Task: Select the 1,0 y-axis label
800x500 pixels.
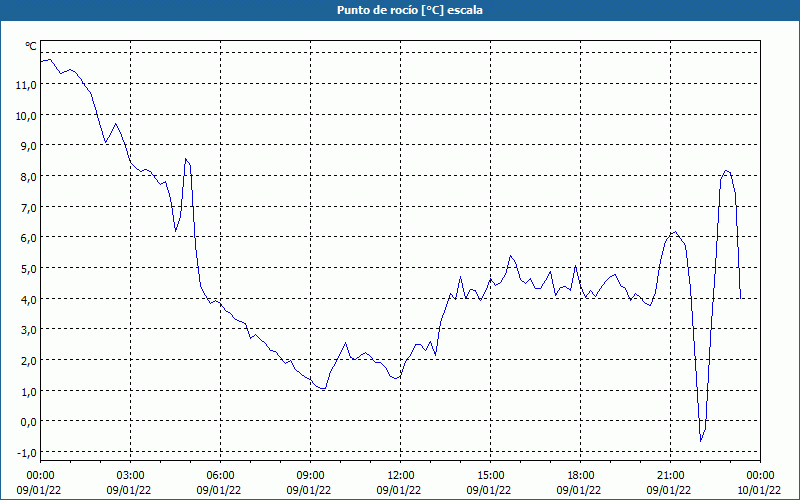Action: click(29, 391)
